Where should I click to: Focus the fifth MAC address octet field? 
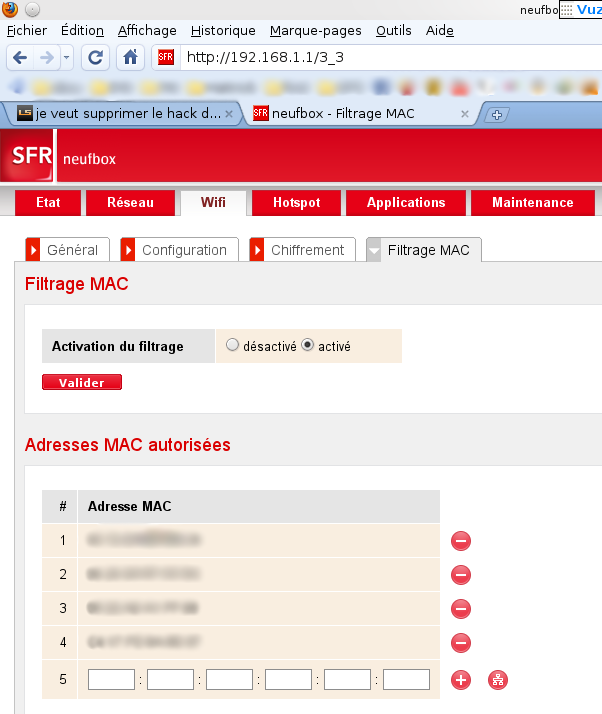coord(347,679)
